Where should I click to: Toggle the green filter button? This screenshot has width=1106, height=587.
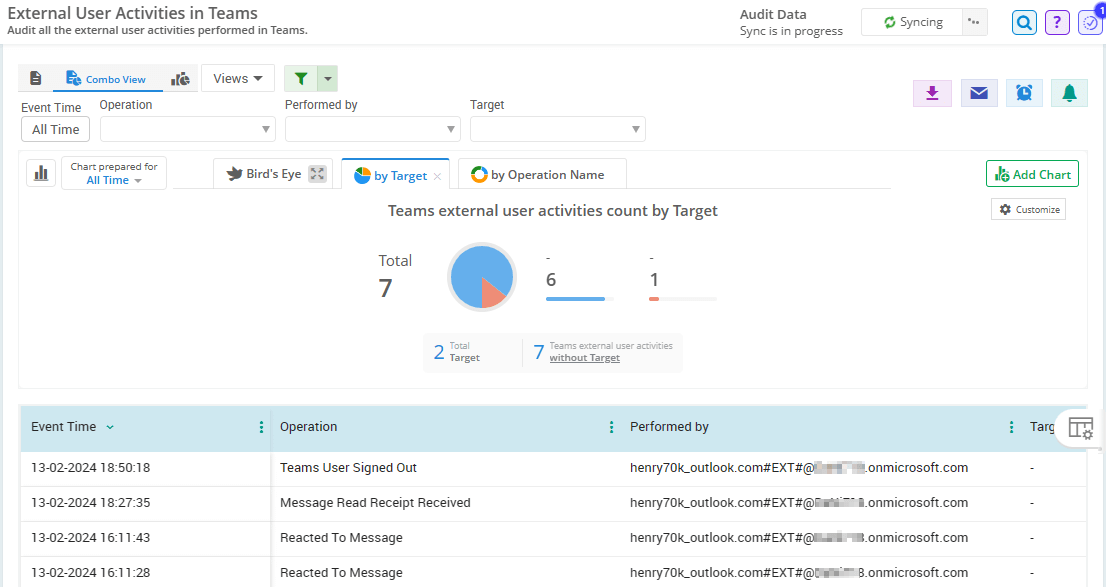[x=301, y=79]
